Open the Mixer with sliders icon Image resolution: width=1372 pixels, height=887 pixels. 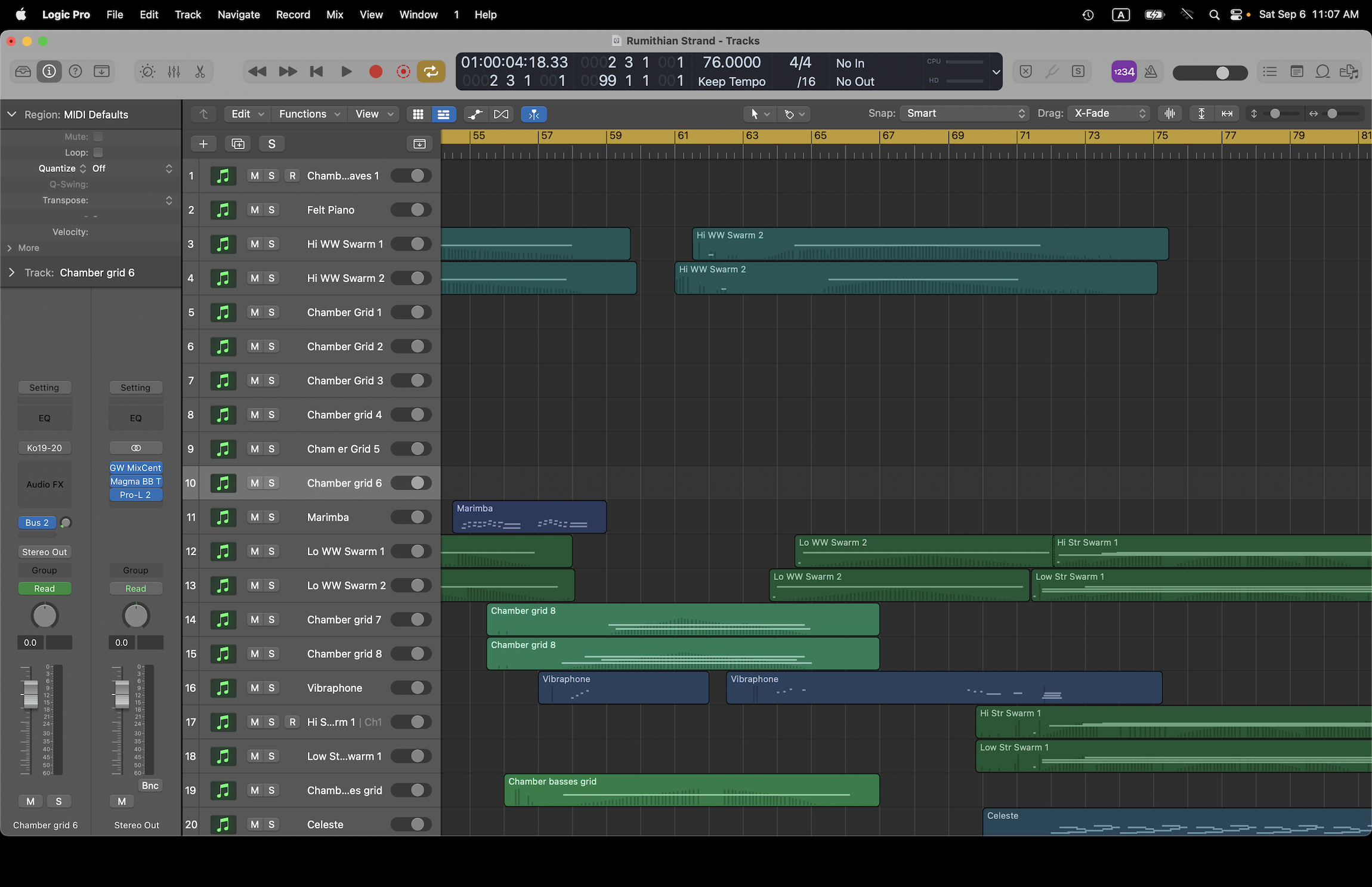coord(174,72)
